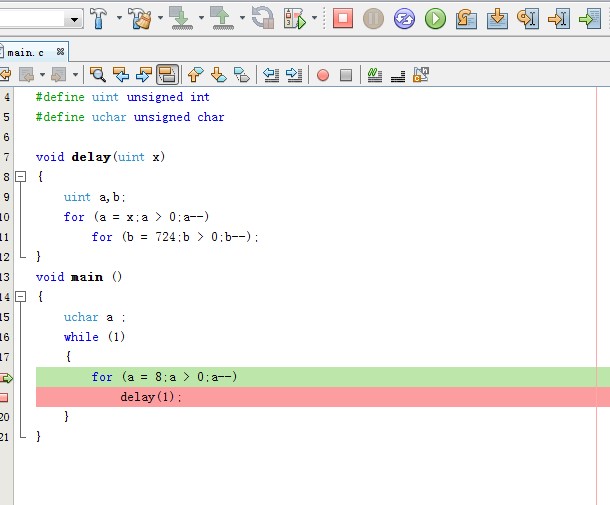This screenshot has height=505, width=610.
Task: Close the main.c tab
Action: point(60,51)
